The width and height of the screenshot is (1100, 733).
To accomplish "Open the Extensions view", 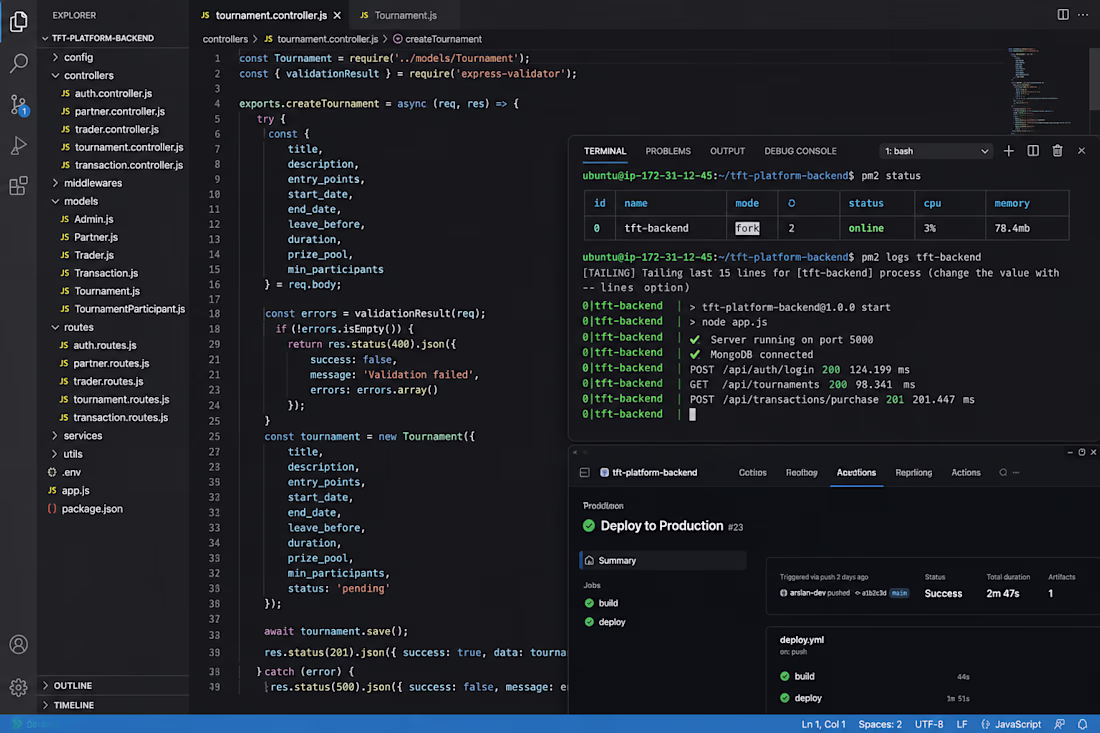I will 19,186.
